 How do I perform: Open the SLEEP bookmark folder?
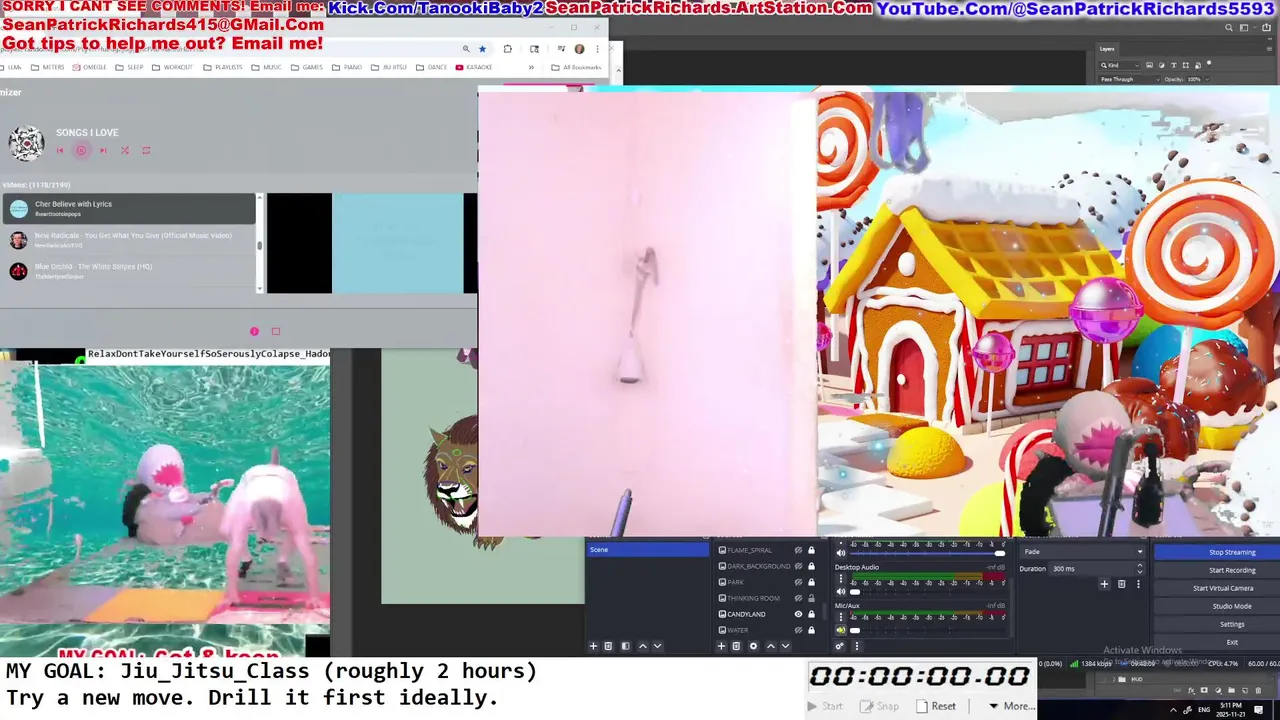(x=129, y=67)
